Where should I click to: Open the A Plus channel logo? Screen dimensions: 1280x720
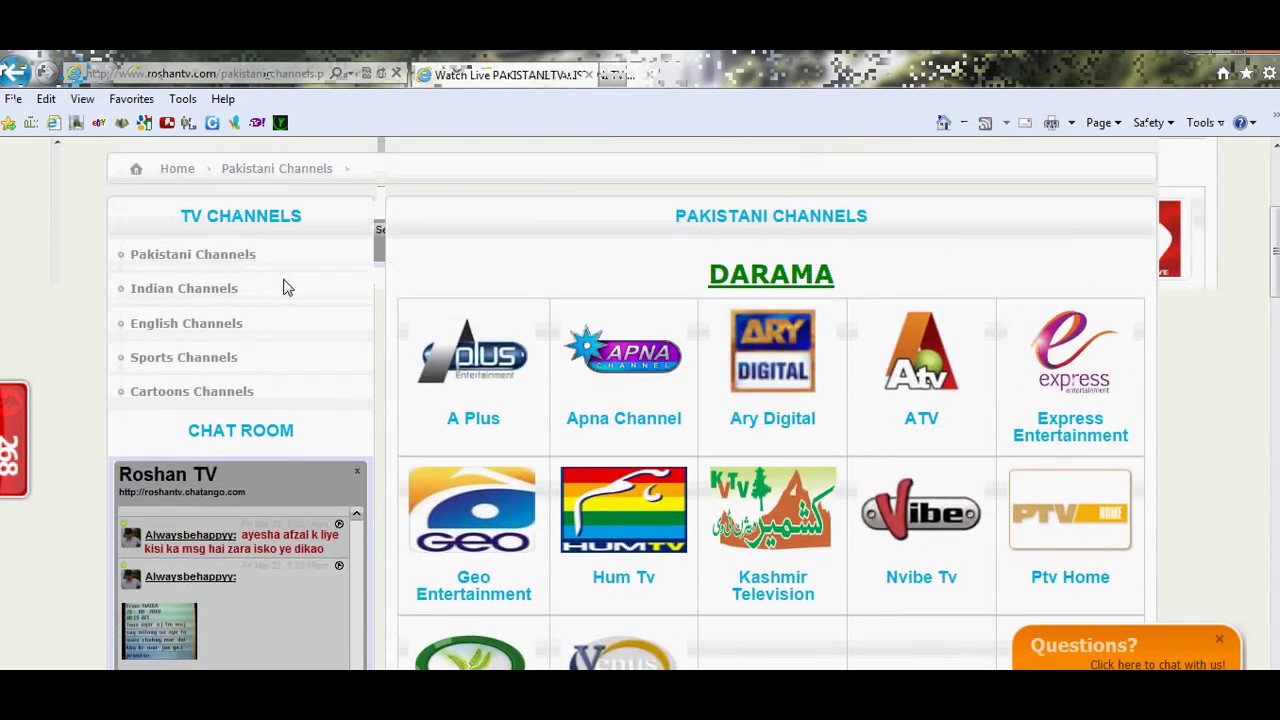click(473, 352)
